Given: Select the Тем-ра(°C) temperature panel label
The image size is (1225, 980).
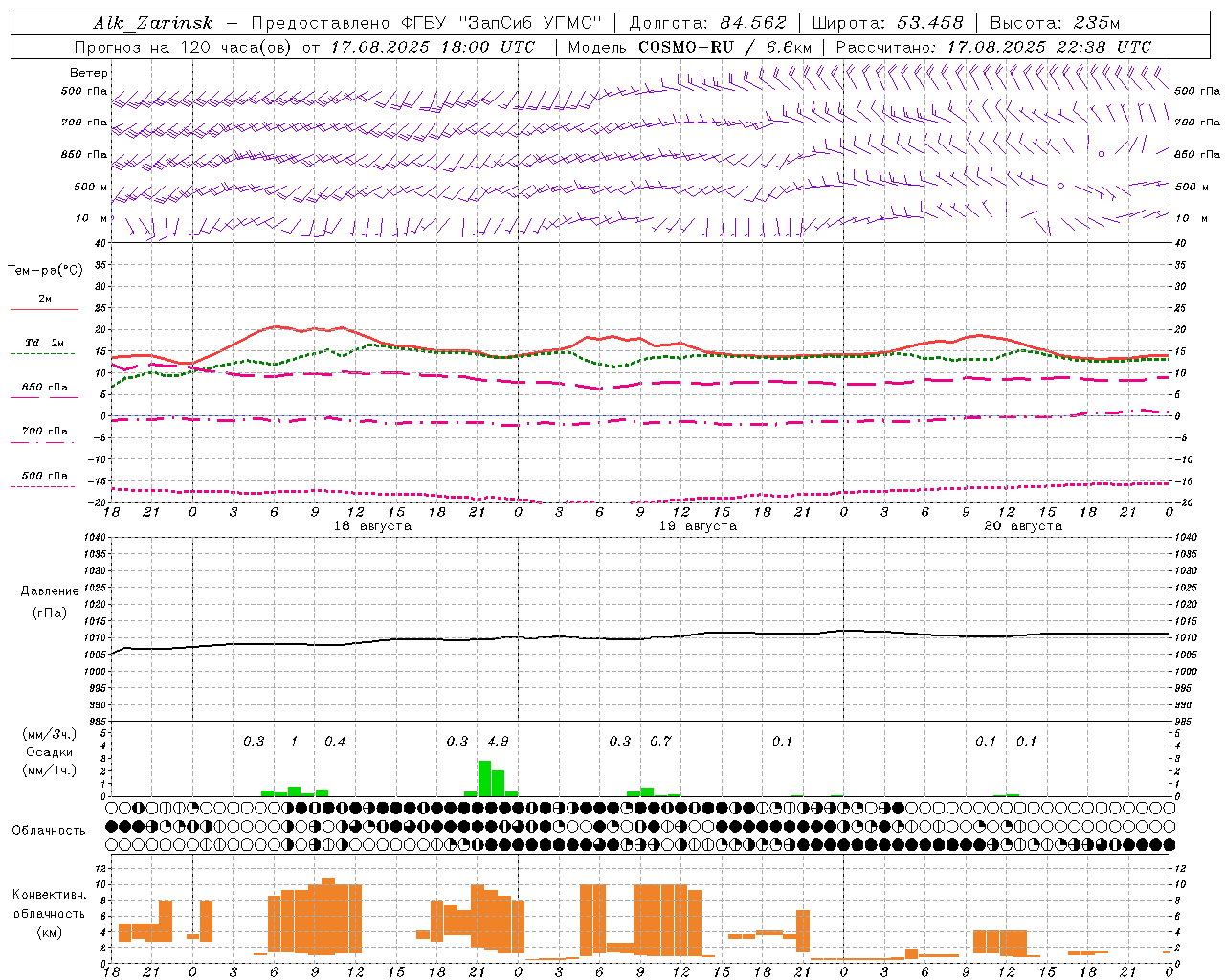Looking at the screenshot, I should click(x=45, y=271).
